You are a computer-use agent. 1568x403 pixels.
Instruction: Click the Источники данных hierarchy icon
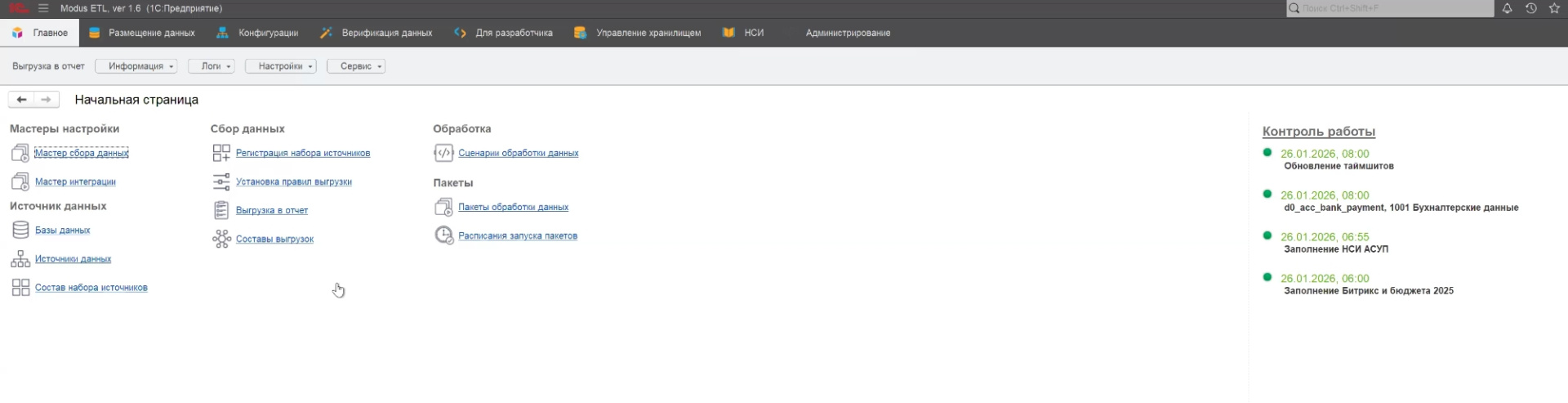pos(20,259)
